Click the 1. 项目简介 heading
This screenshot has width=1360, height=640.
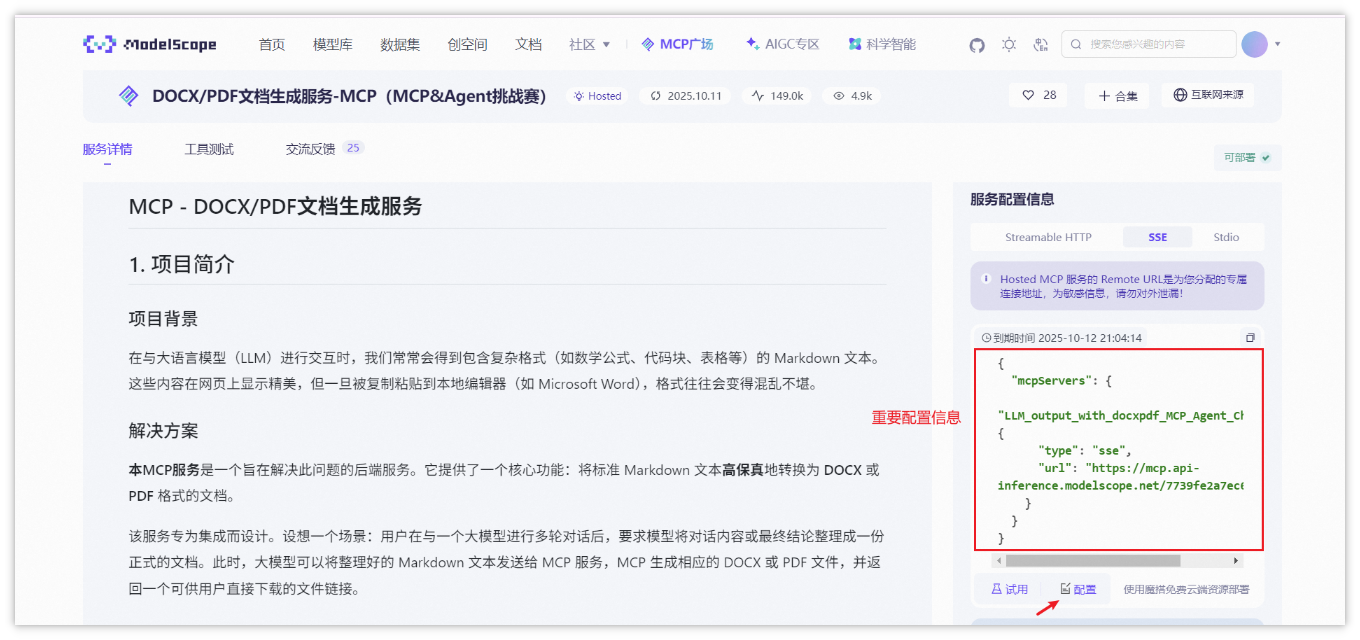click(181, 264)
